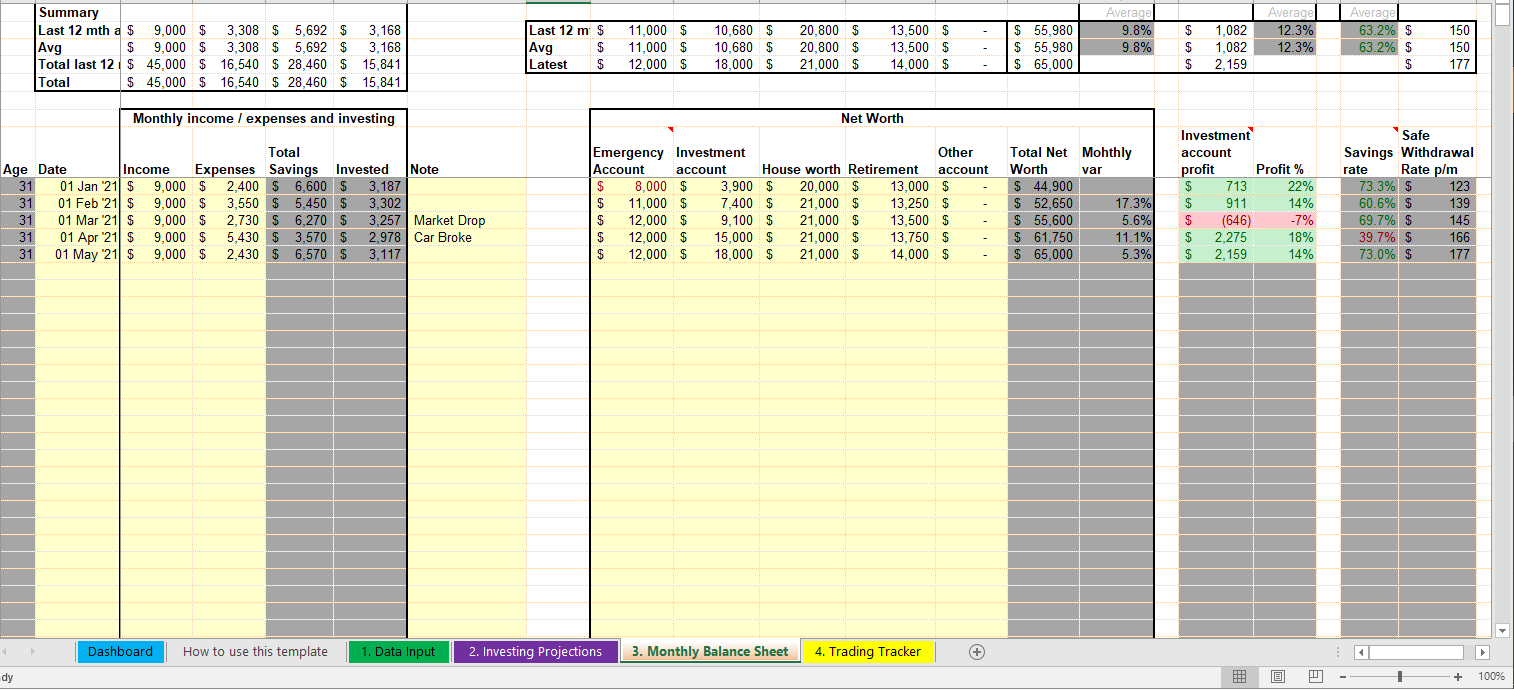Switch to Page Break Preview view
This screenshot has width=1514, height=690.
(1315, 677)
